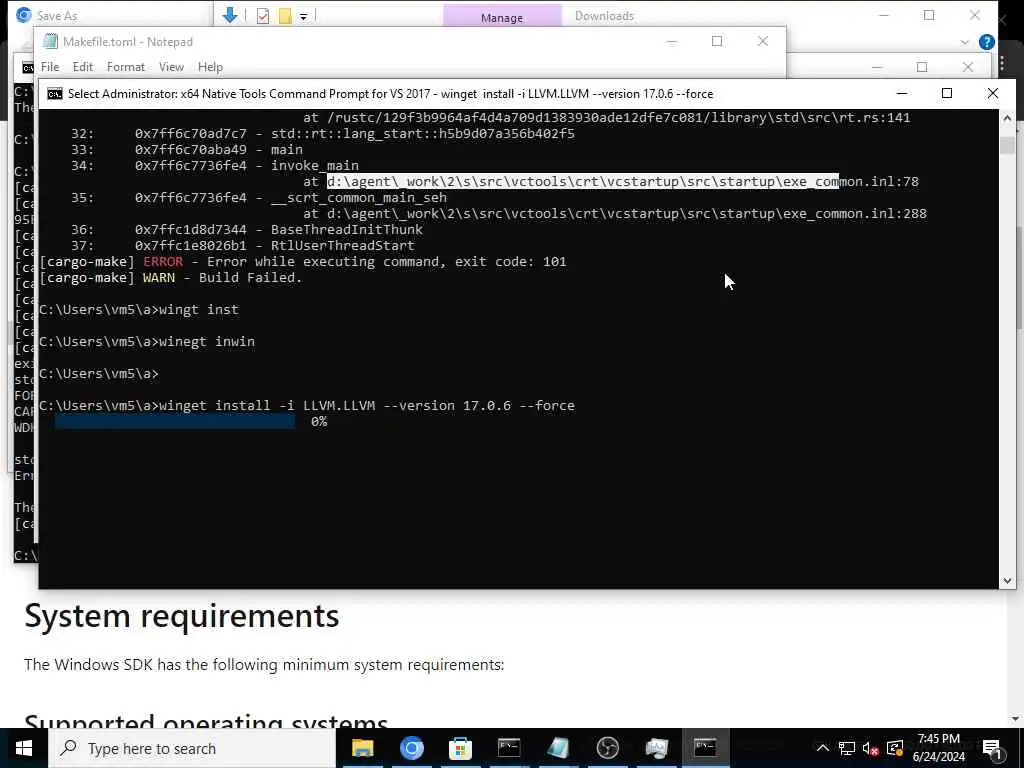Open the Windows Start menu
Image resolution: width=1024 pixels, height=768 pixels.
pyautogui.click(x=24, y=748)
